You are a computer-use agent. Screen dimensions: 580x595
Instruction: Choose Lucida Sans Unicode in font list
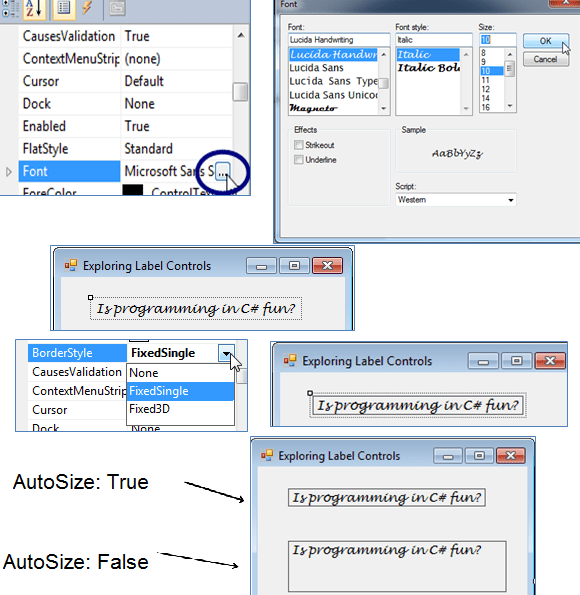(x=333, y=95)
